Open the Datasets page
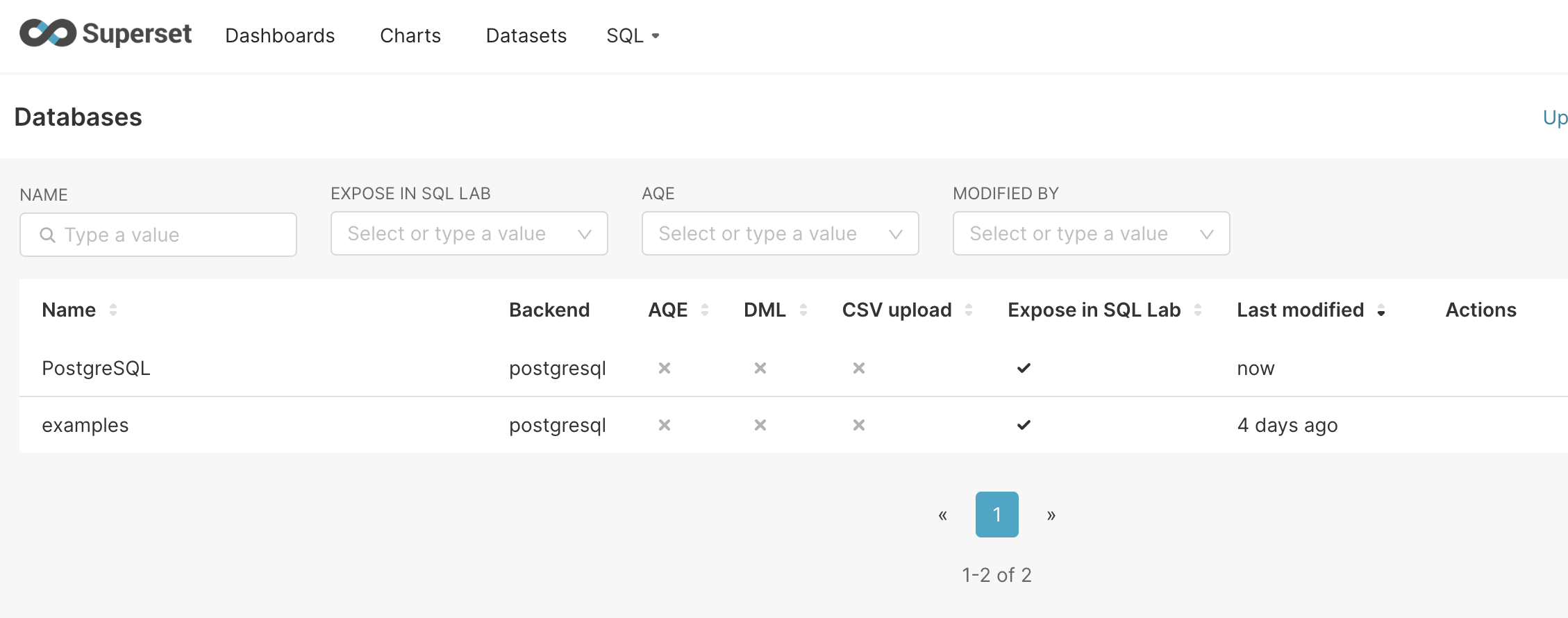Viewport: 1568px width, 618px height. point(526,35)
